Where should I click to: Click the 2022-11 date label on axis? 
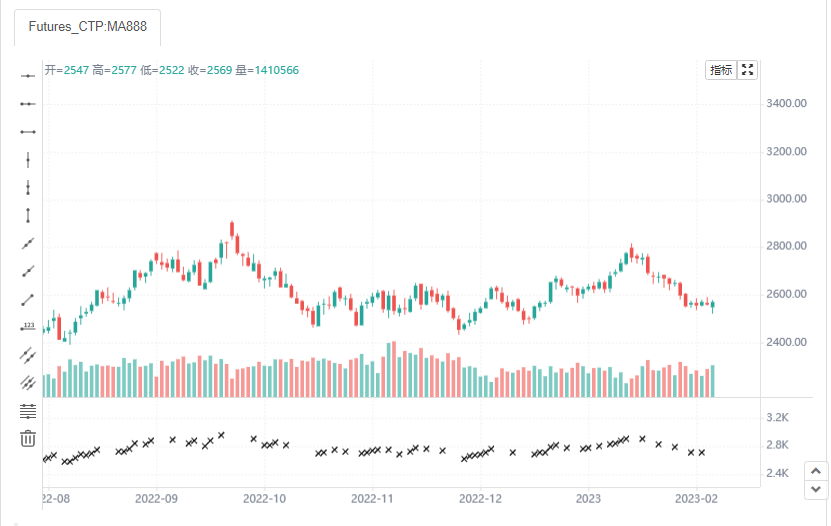pyautogui.click(x=372, y=499)
